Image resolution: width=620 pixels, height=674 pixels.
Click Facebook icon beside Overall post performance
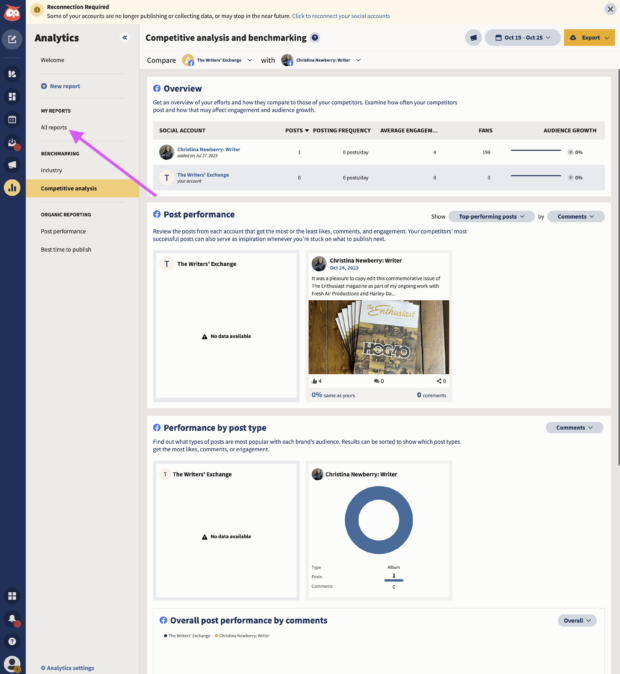163,620
